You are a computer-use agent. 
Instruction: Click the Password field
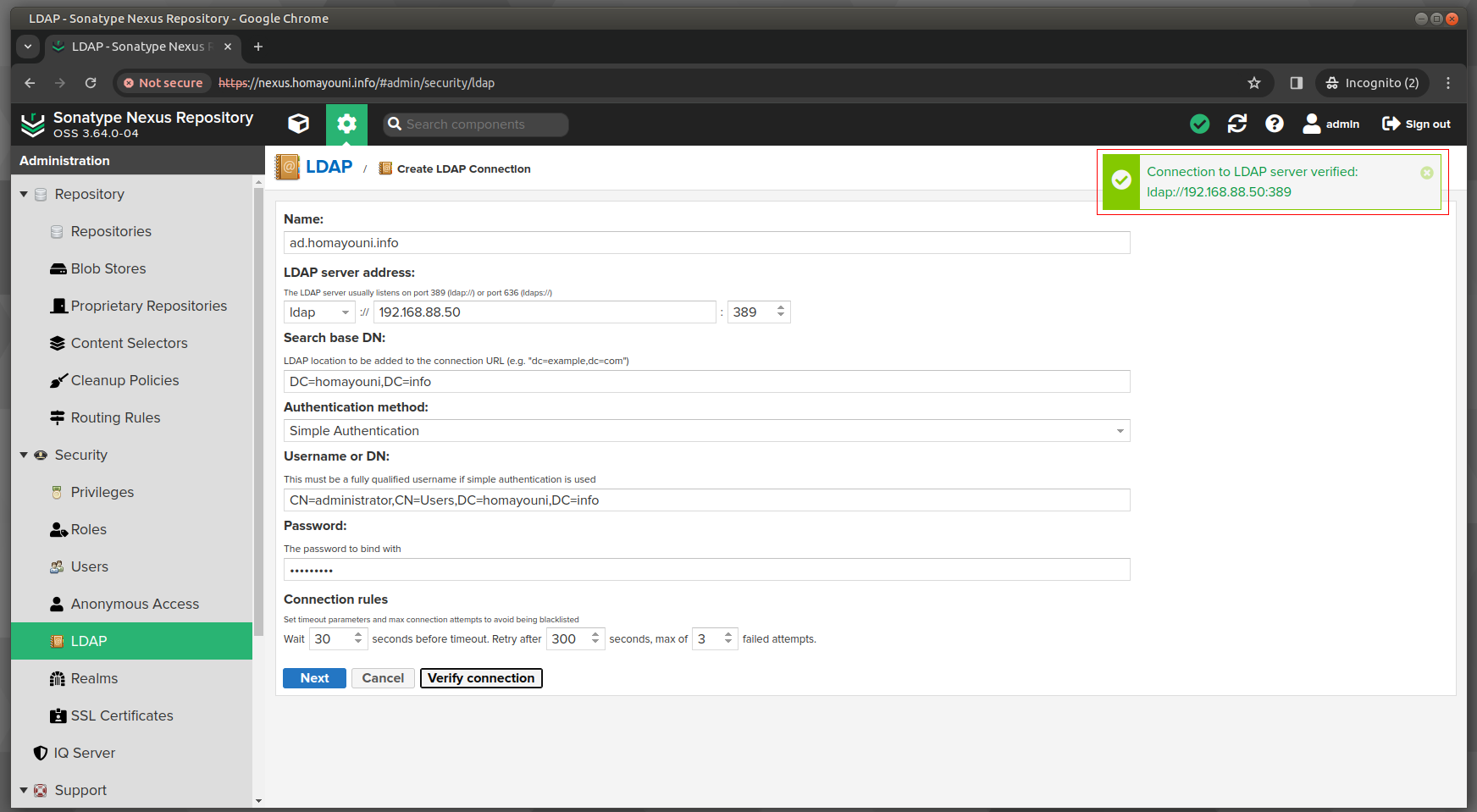click(706, 570)
